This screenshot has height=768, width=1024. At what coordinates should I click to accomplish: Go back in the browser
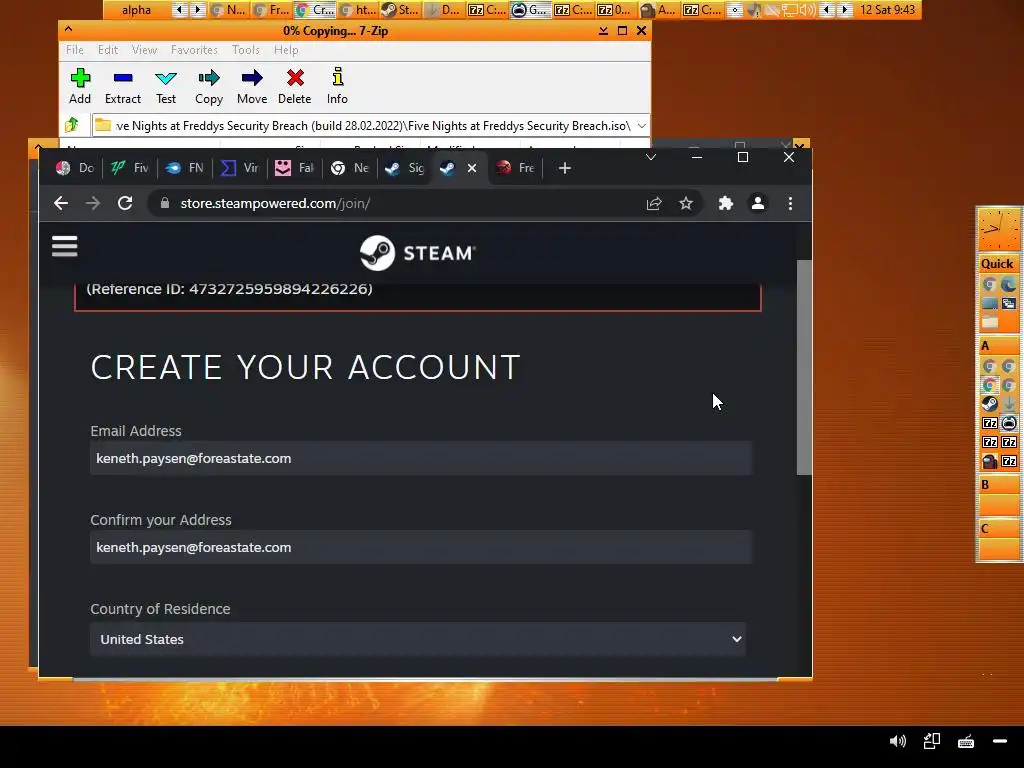pos(61,203)
